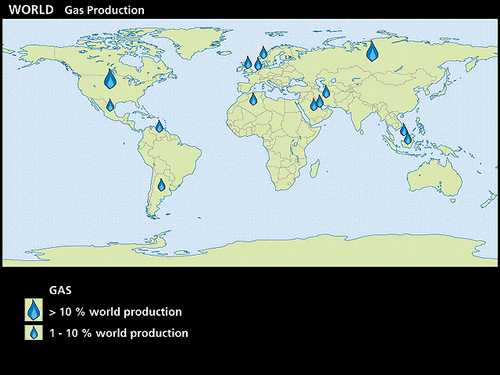Click the large drop legend icon
Screen dimensions: 500x375
point(34,310)
